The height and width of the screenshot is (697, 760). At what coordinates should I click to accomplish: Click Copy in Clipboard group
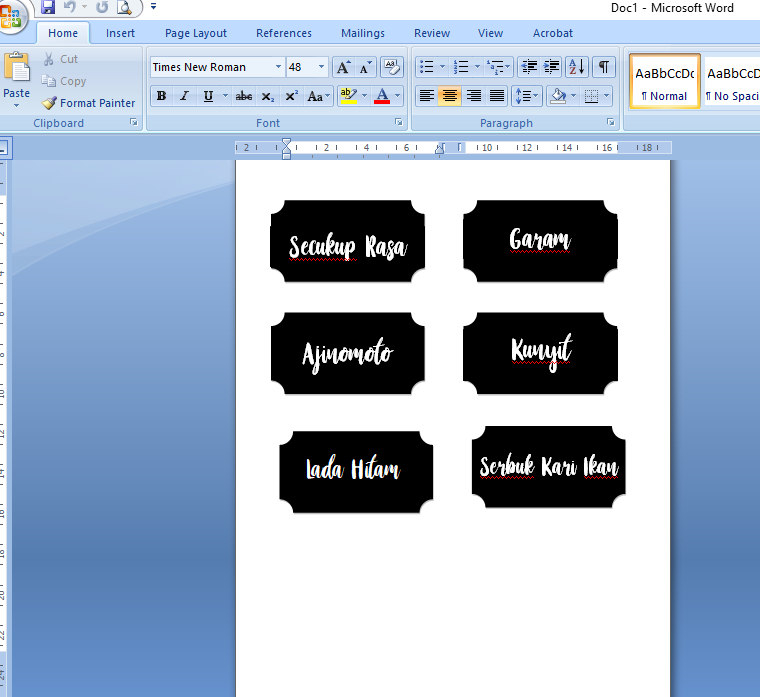point(63,81)
